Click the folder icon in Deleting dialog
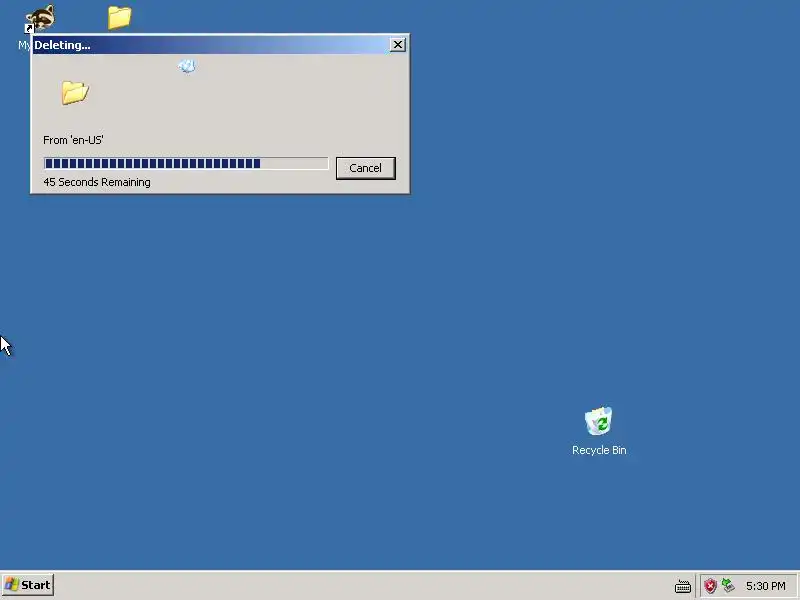Screen dimensions: 800x600 [75, 93]
